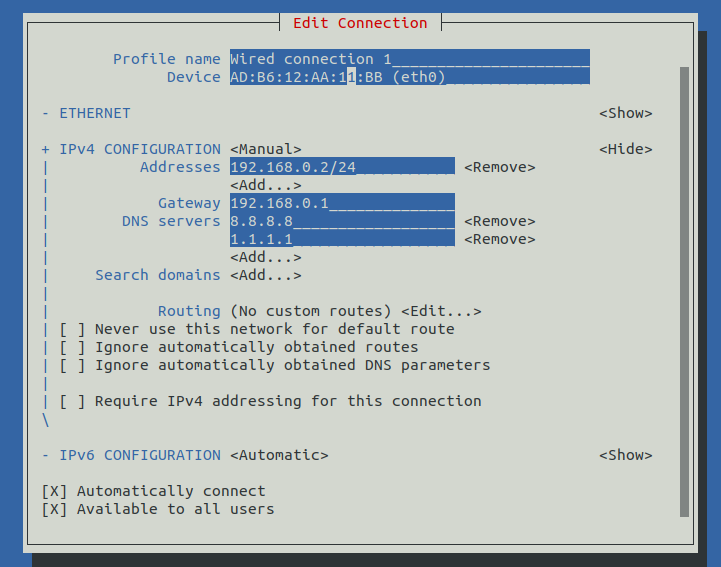
Task: Hide the IPv4 CONFIGURATION section
Action: pos(625,149)
